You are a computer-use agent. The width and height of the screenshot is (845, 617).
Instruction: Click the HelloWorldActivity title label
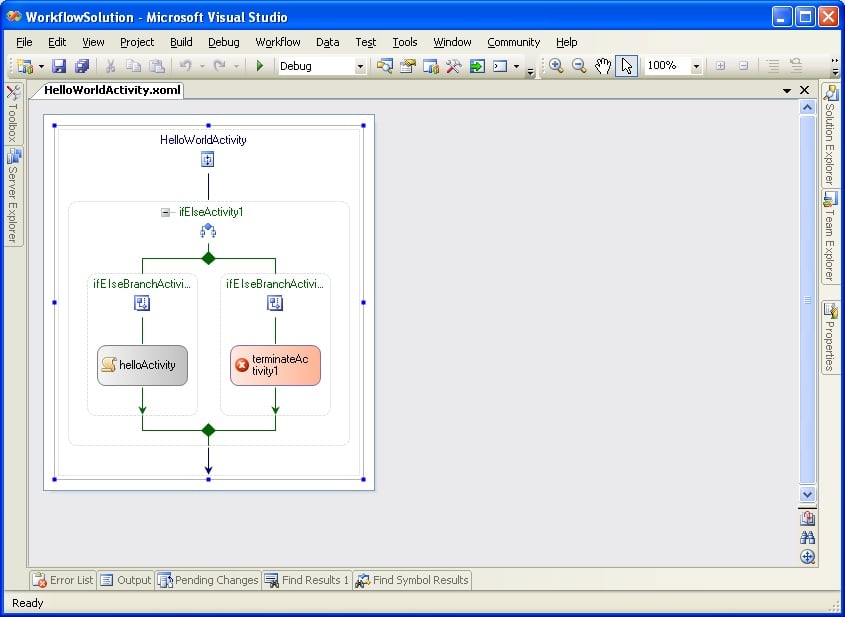[203, 140]
